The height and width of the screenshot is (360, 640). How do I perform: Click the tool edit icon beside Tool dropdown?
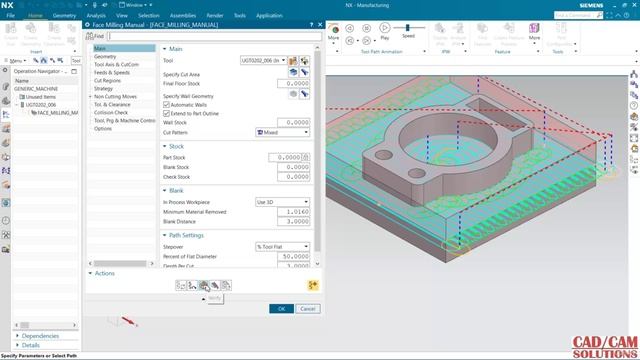point(293,61)
